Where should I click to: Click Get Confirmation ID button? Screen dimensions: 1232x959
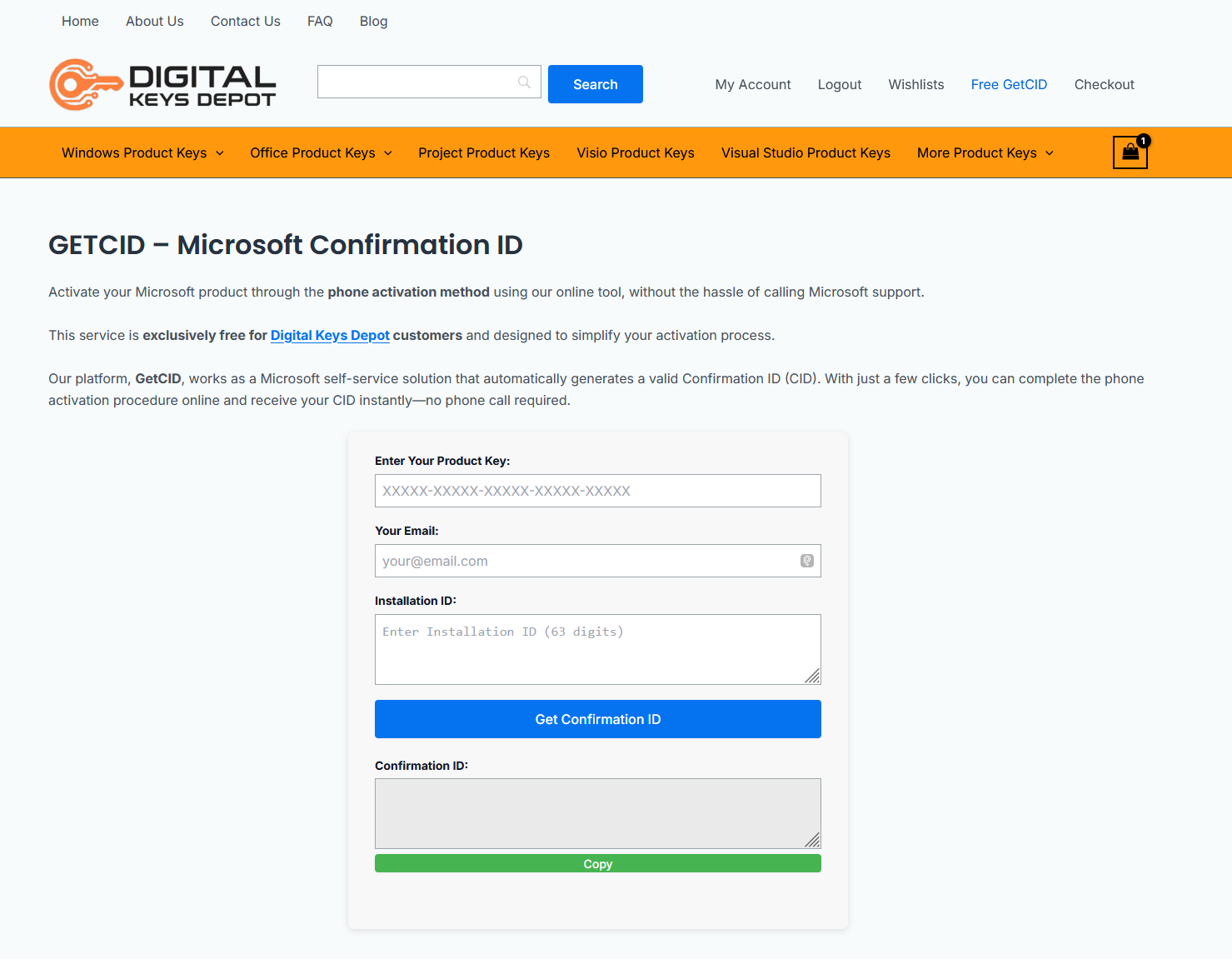(597, 719)
